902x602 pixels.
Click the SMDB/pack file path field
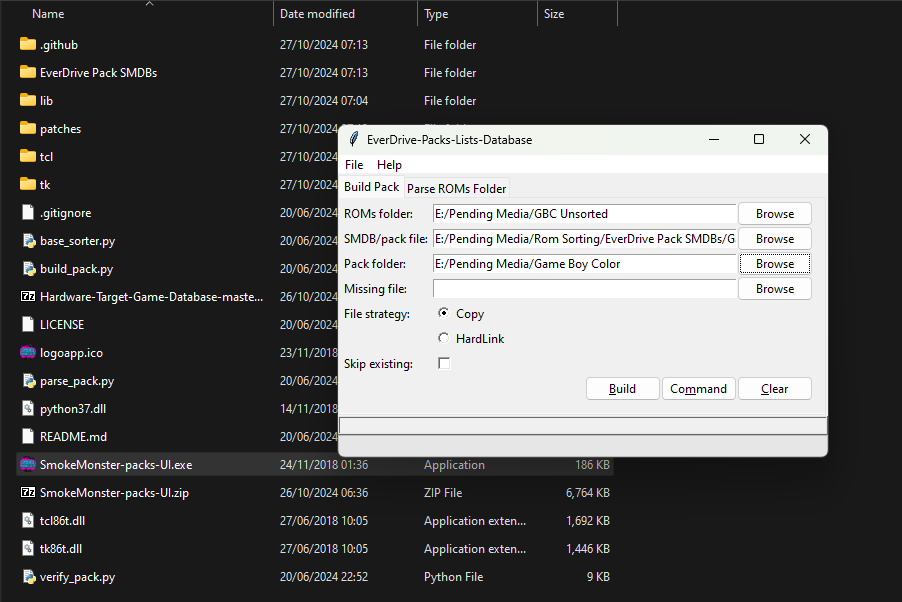(584, 239)
